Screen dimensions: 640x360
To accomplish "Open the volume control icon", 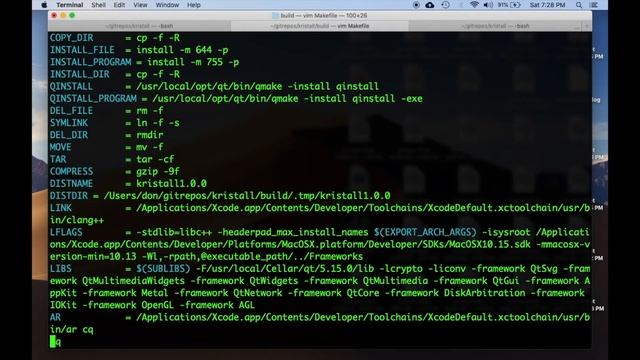I will [488, 5].
